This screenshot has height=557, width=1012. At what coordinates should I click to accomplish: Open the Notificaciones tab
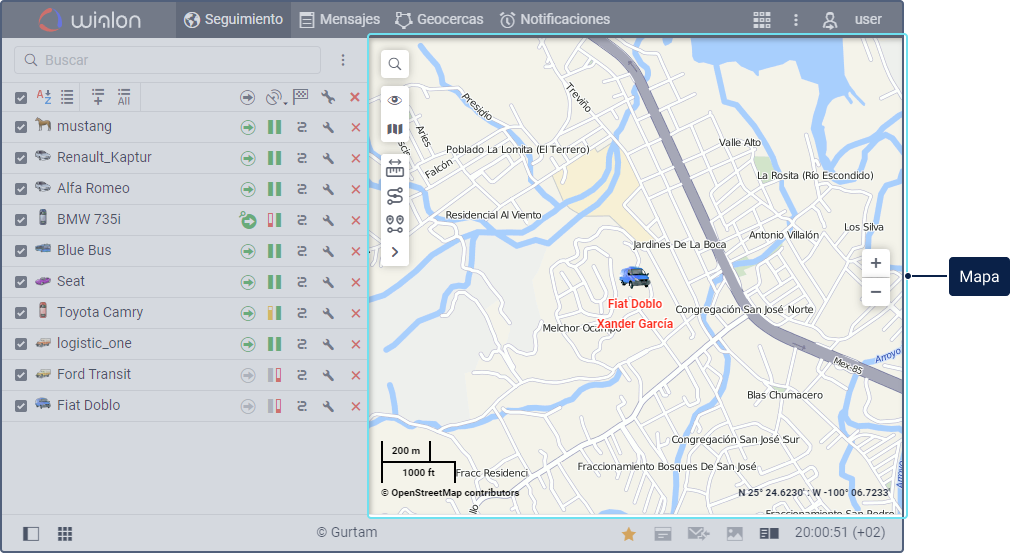[555, 19]
